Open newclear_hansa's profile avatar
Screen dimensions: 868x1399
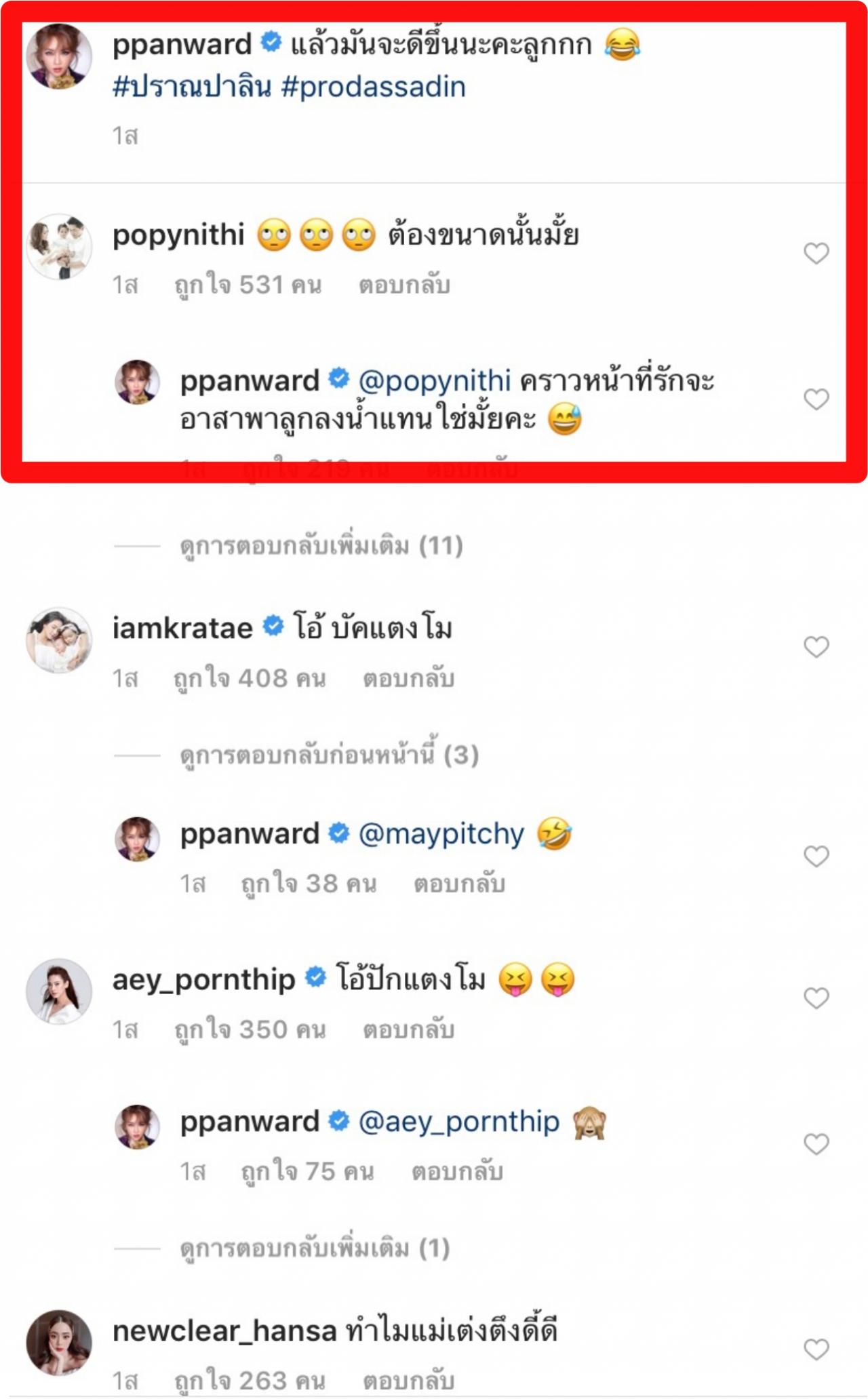59,1342
